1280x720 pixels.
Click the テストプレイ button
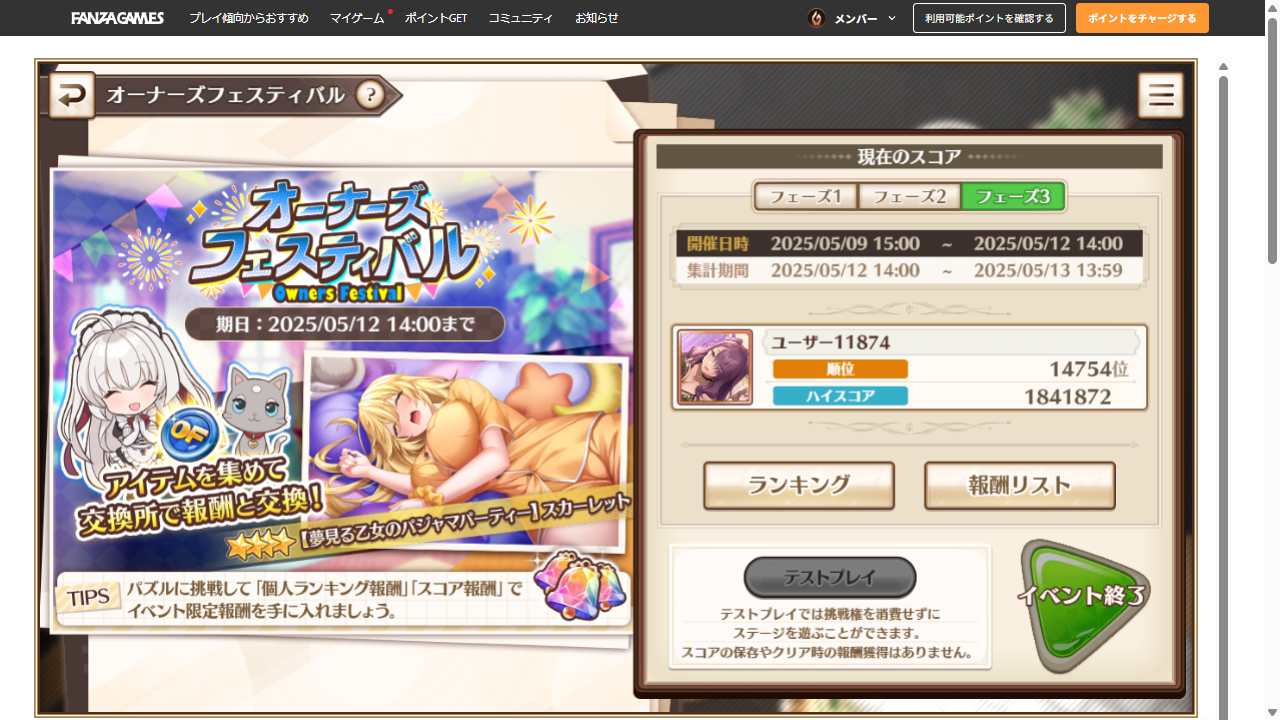click(830, 578)
